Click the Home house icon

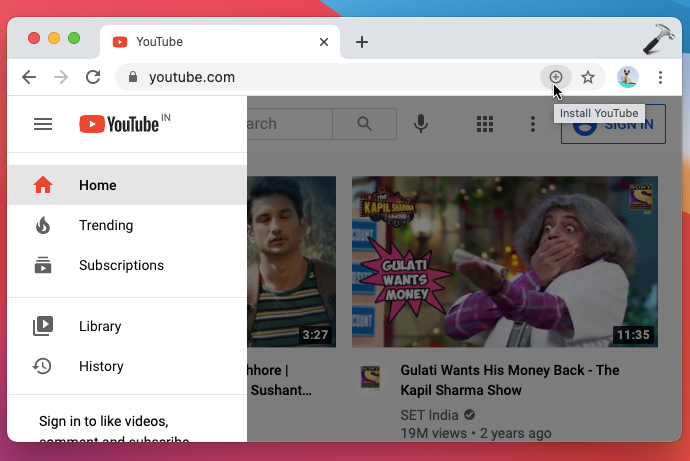click(x=43, y=185)
